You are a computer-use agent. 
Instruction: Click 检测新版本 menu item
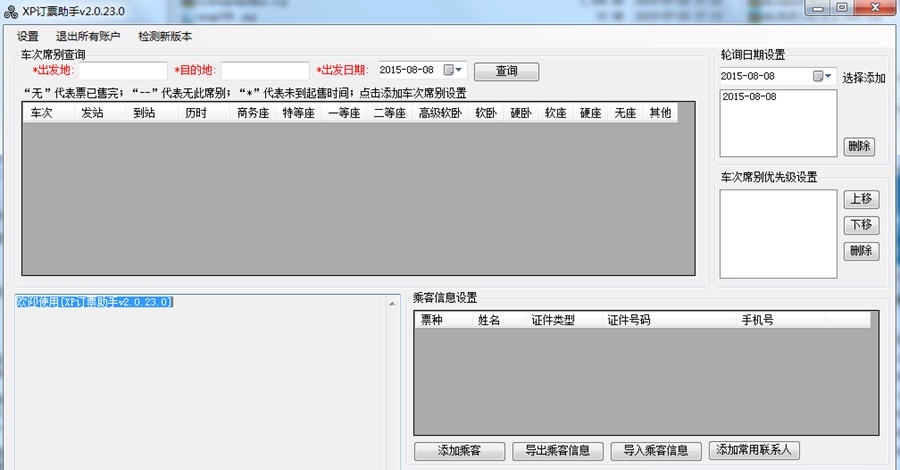point(165,36)
